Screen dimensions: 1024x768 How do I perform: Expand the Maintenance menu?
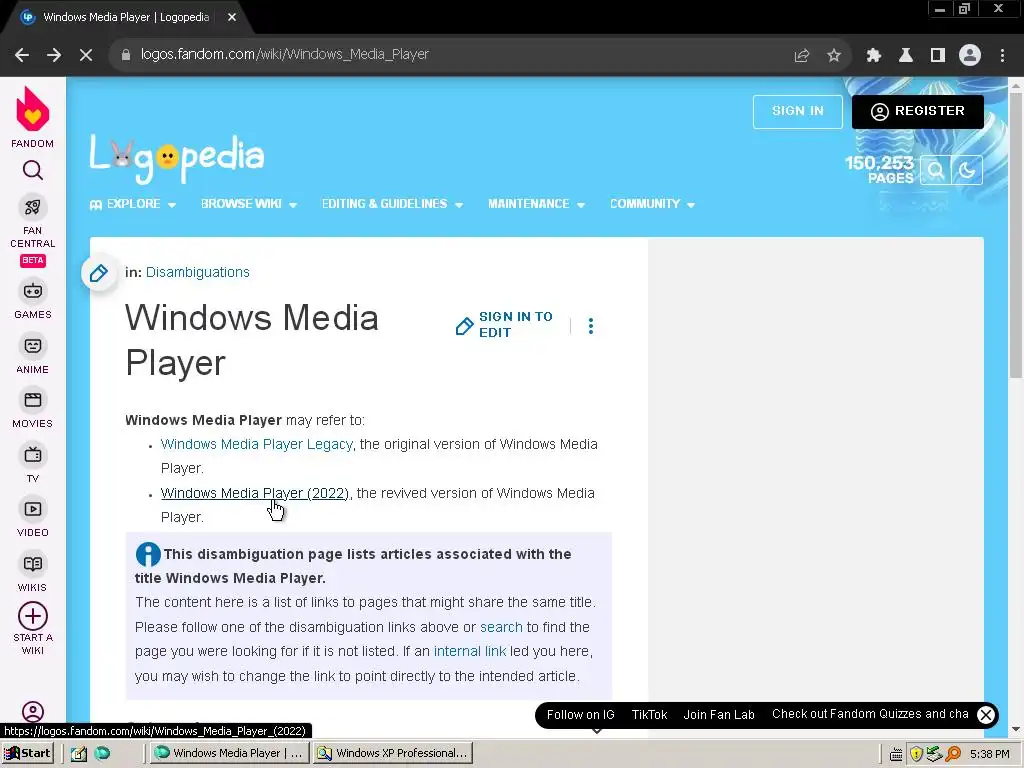coord(536,204)
